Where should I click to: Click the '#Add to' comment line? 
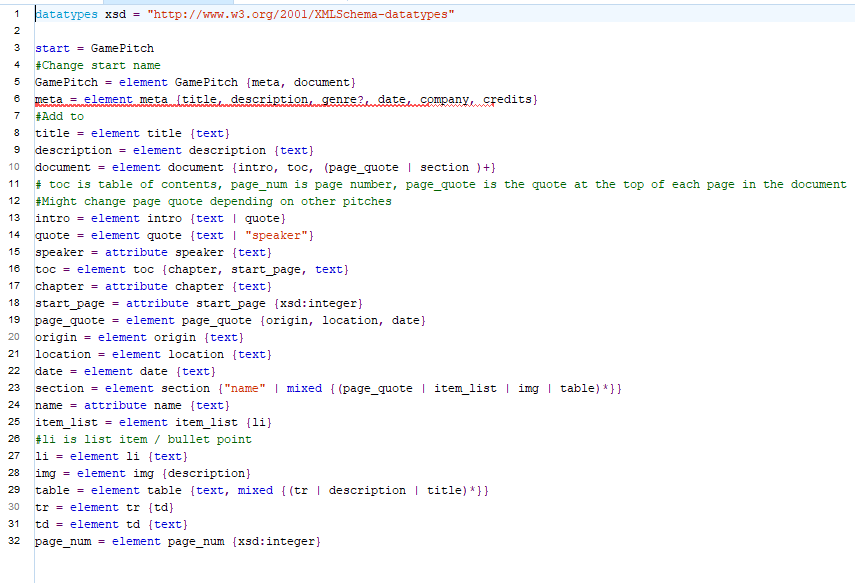(x=59, y=116)
